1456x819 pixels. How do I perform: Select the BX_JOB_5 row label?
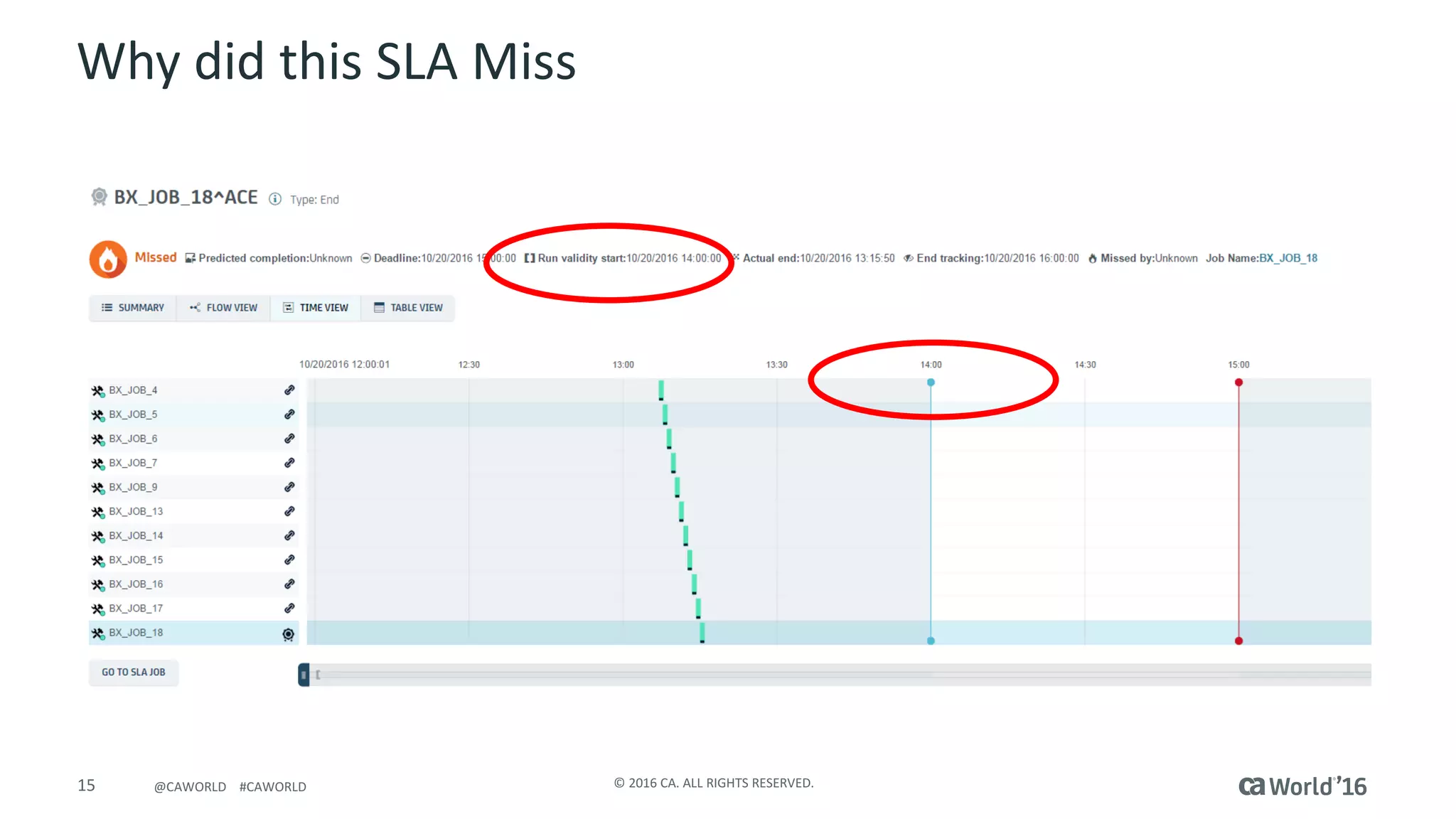point(133,414)
